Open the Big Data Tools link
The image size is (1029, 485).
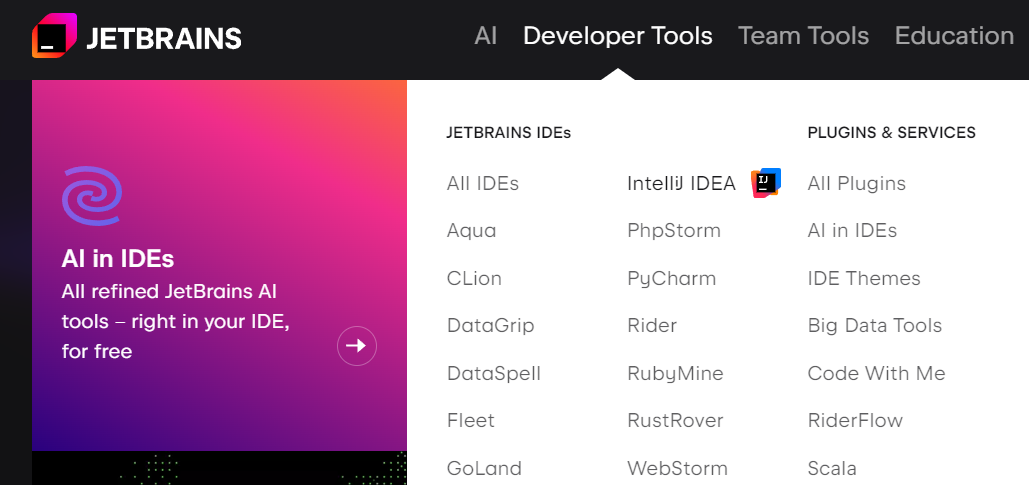(875, 326)
